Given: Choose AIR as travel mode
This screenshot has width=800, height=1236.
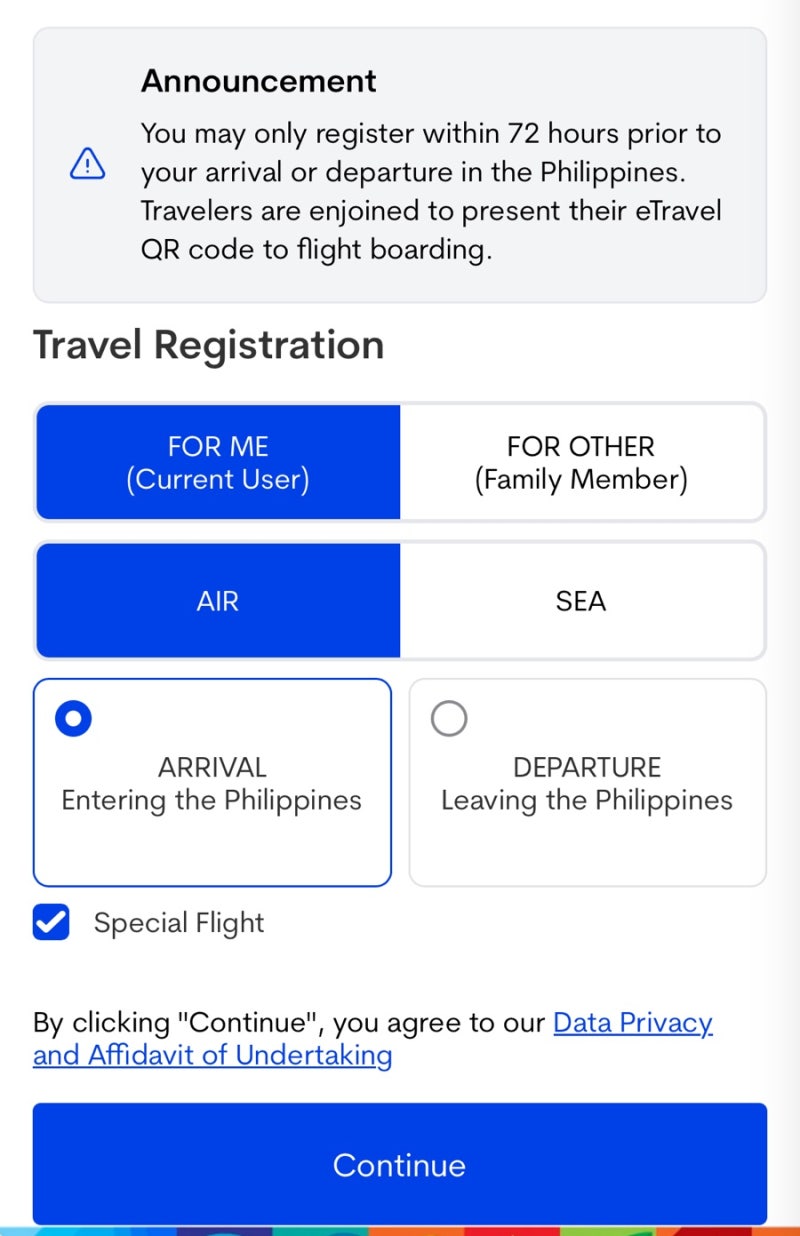Looking at the screenshot, I should (x=218, y=600).
